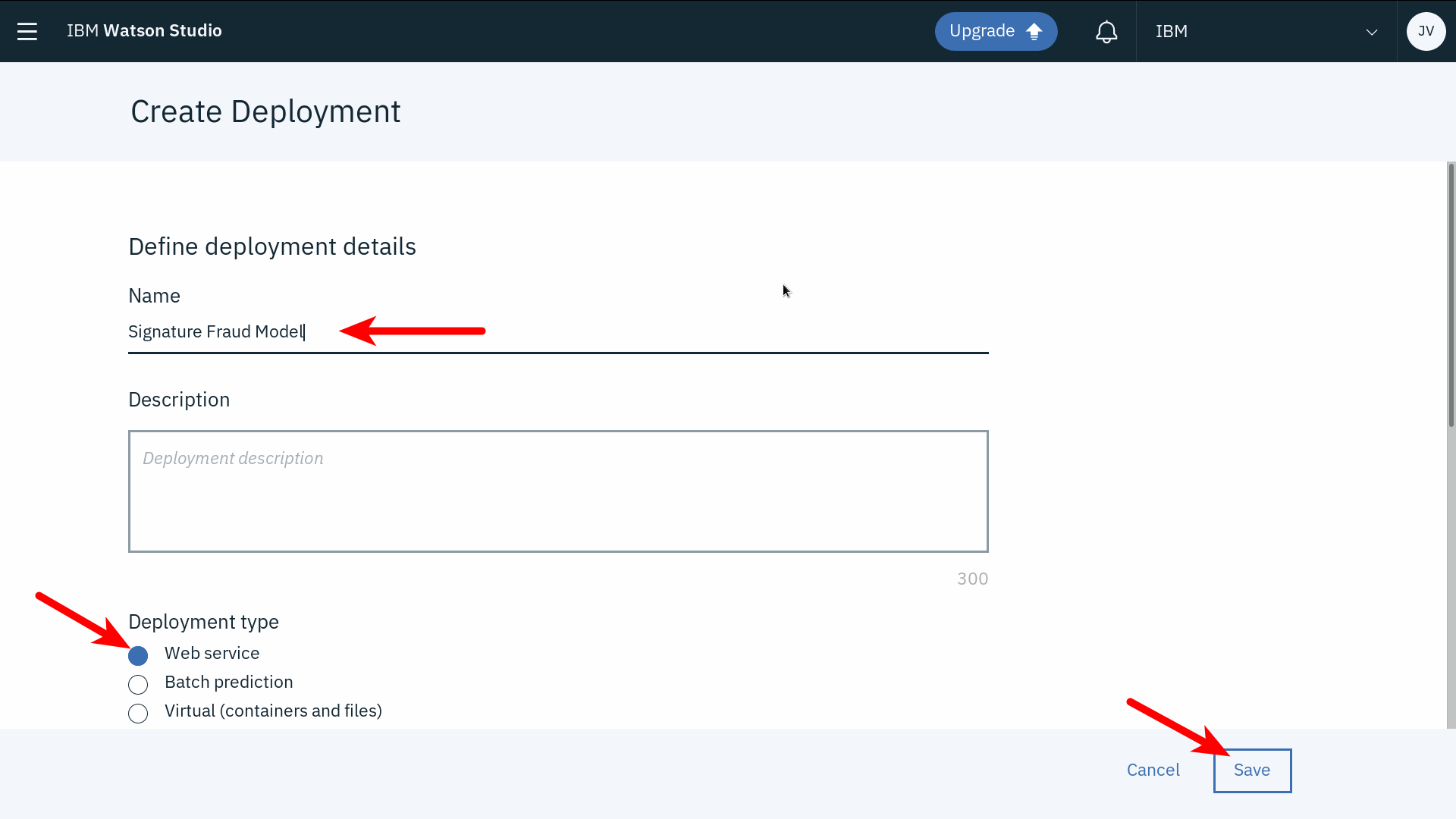This screenshot has height=819, width=1456.
Task: Click the Upgrade arrow icon
Action: tap(1034, 32)
